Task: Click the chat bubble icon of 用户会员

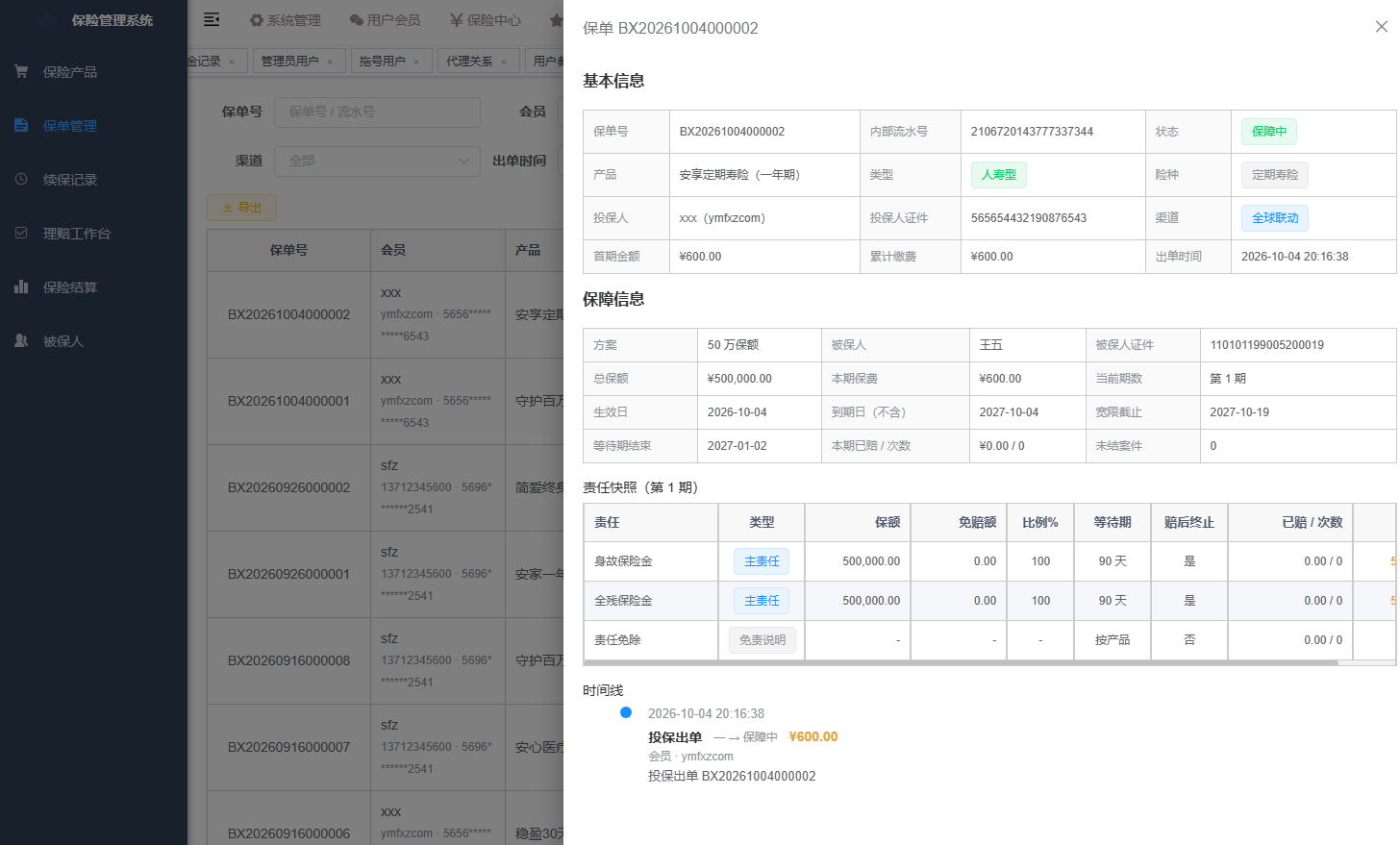Action: click(x=357, y=20)
